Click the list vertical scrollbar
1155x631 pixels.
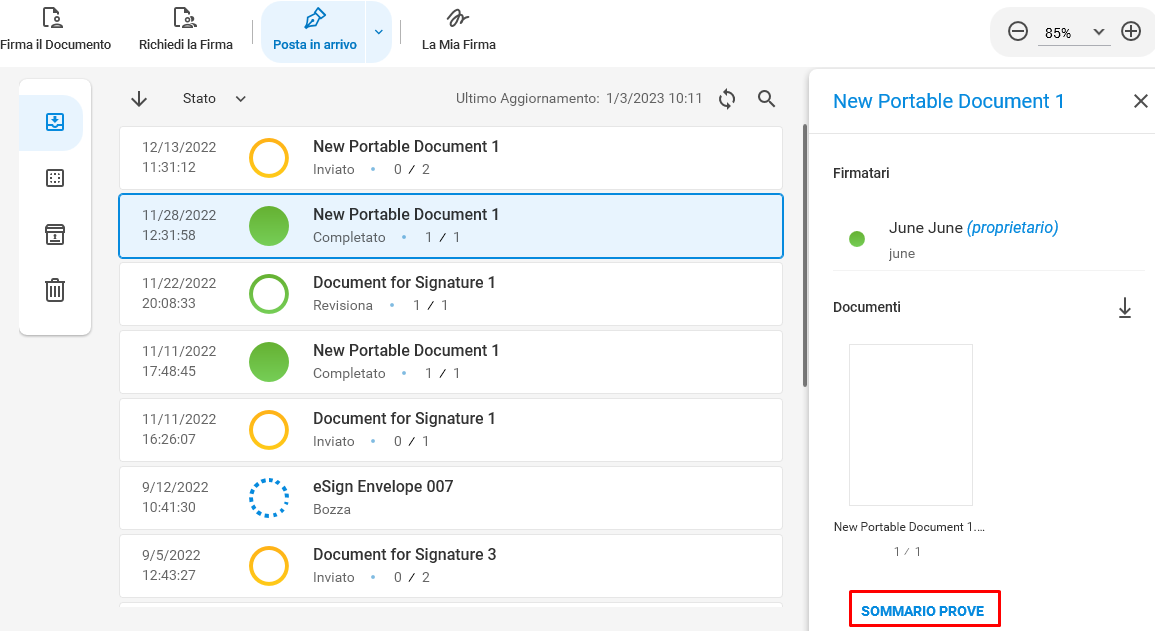click(x=804, y=254)
